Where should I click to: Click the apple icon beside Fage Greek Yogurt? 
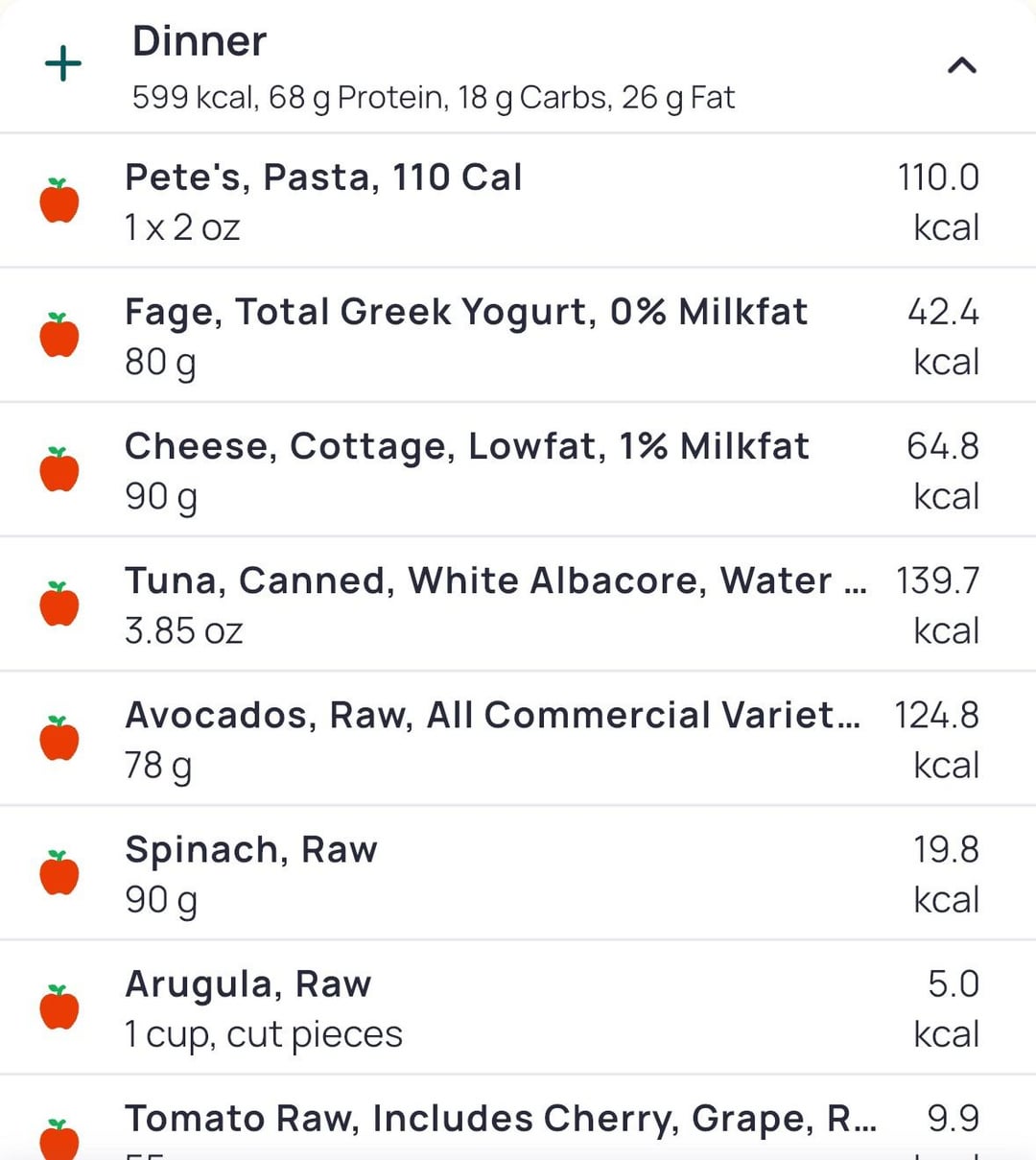(59, 335)
